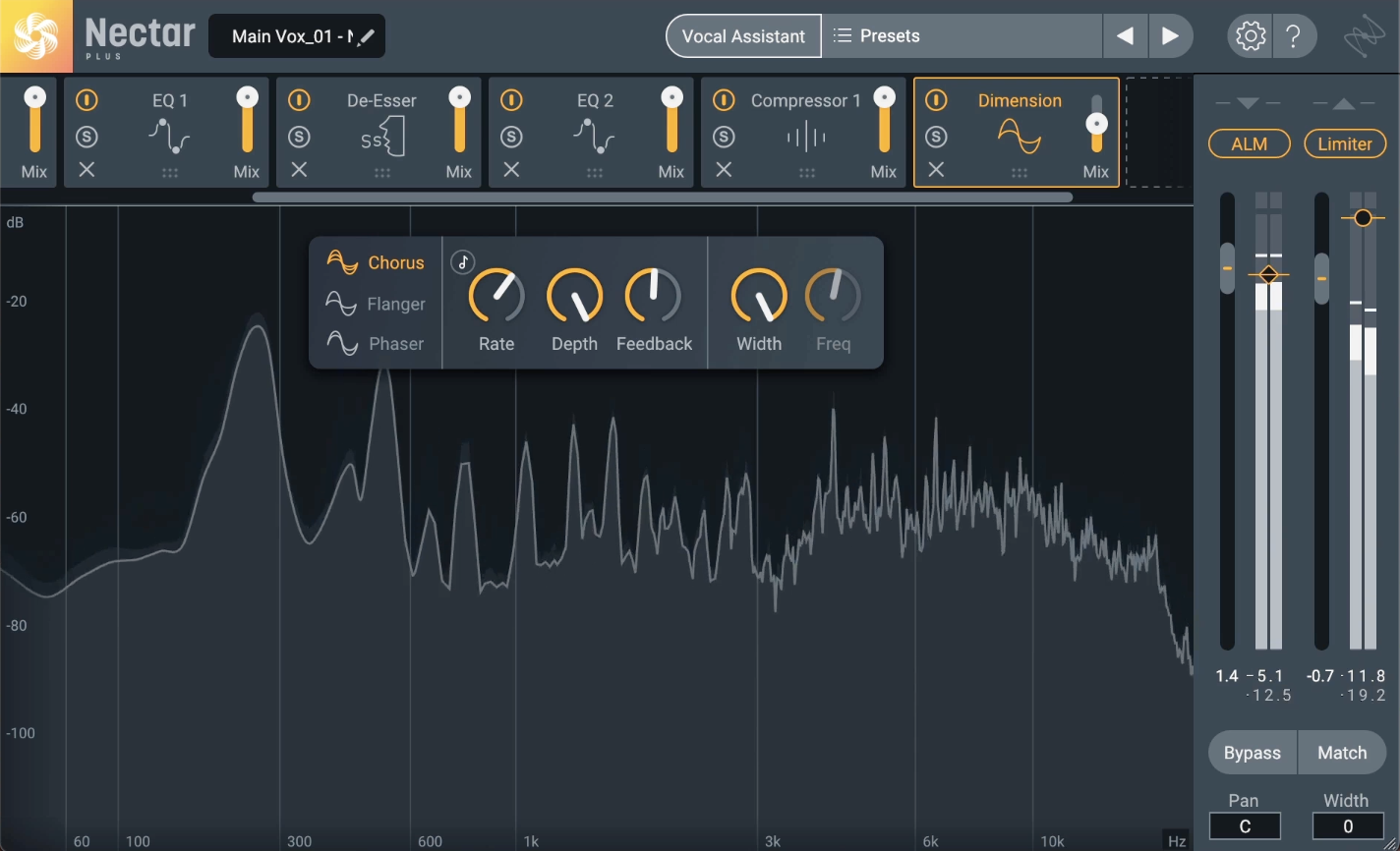The image size is (1400, 851).
Task: Grab the EQ 1 reorder handle dots
Action: 170,173
